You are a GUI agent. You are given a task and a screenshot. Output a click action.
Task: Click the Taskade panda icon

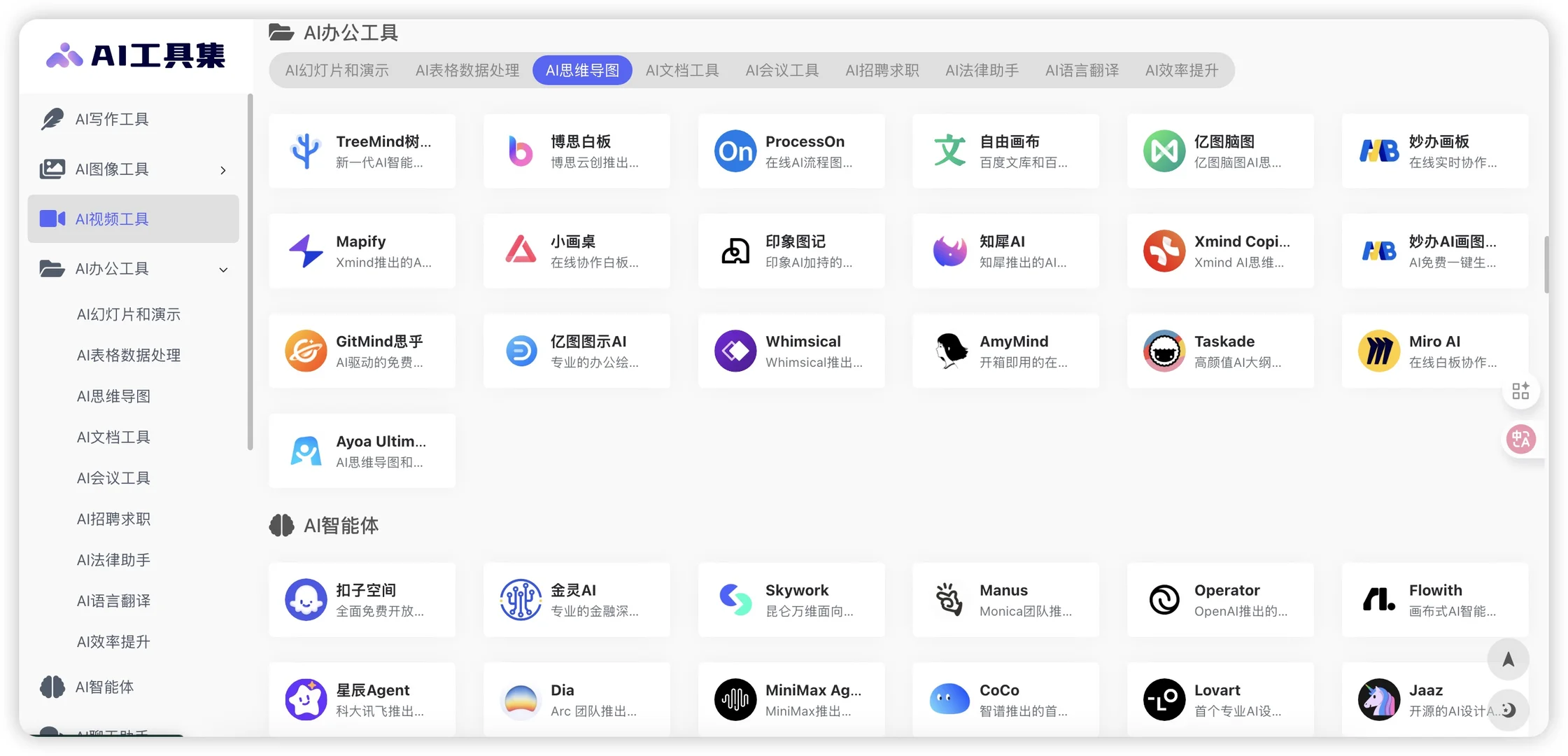pos(1163,351)
